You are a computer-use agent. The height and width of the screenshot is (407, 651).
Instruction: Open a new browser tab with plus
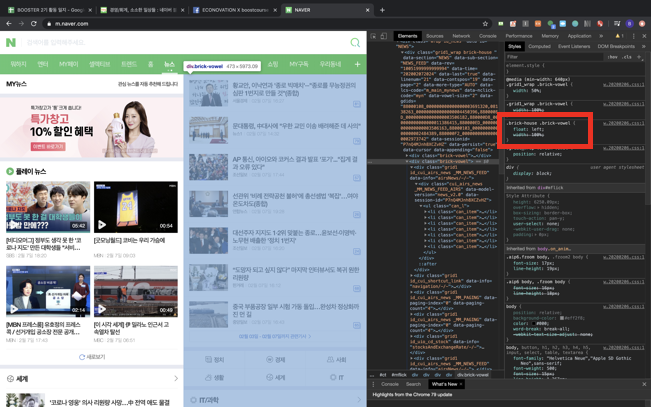[x=382, y=10]
